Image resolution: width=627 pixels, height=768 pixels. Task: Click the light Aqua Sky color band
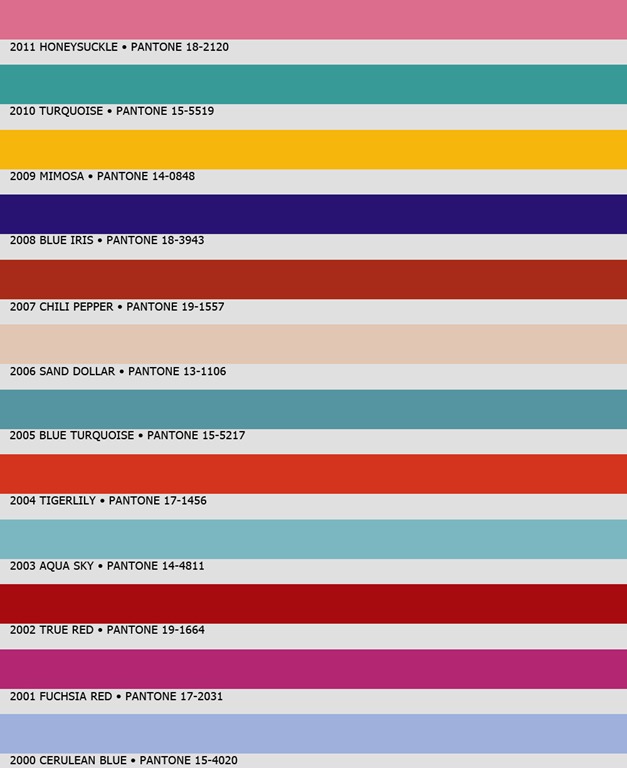pyautogui.click(x=313, y=539)
